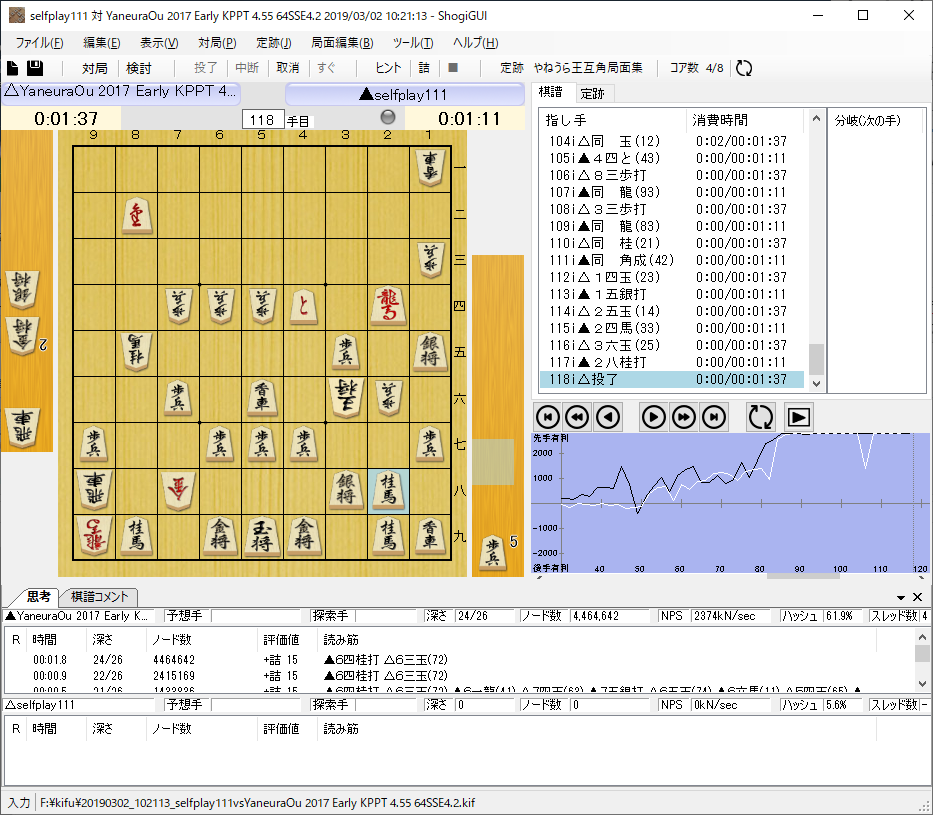Click the すぐ toolbar button

click(x=326, y=68)
